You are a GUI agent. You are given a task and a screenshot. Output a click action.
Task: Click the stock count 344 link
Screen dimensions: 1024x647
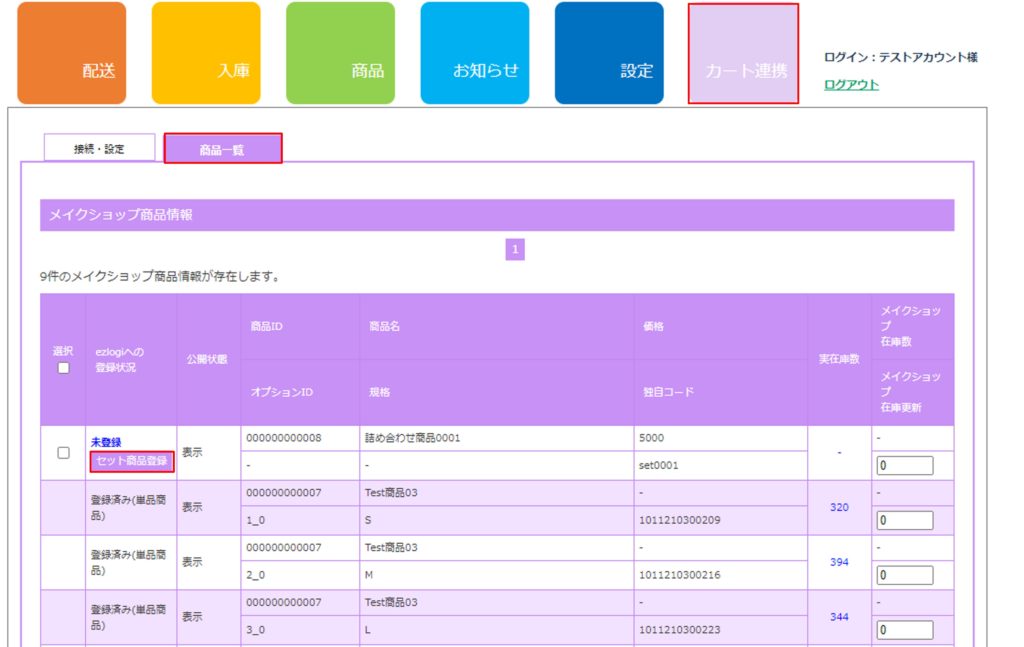point(839,617)
